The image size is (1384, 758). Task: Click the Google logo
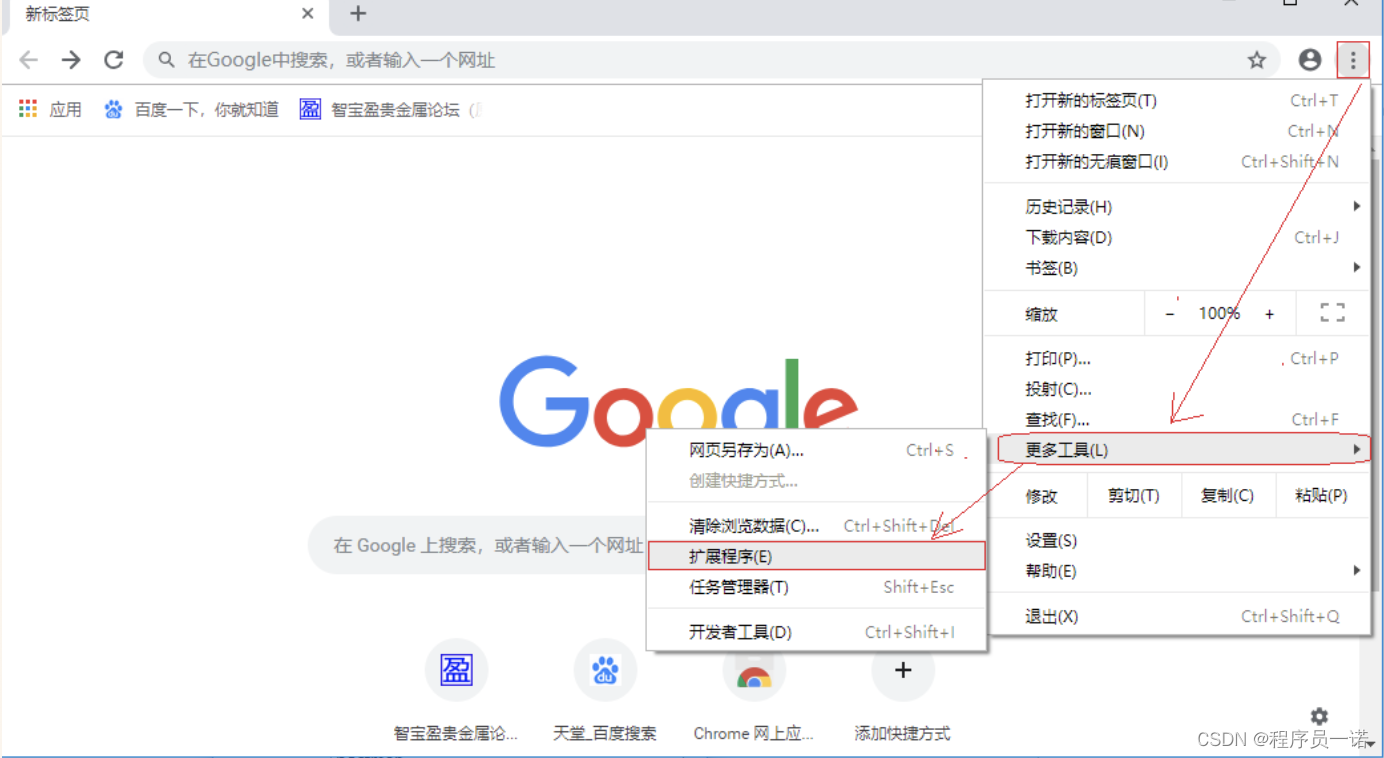(x=678, y=403)
